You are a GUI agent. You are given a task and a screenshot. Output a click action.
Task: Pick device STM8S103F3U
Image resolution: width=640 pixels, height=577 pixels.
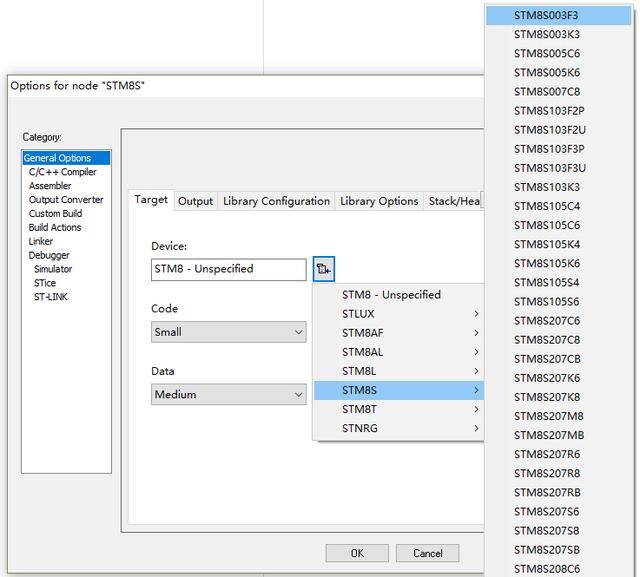coord(558,168)
